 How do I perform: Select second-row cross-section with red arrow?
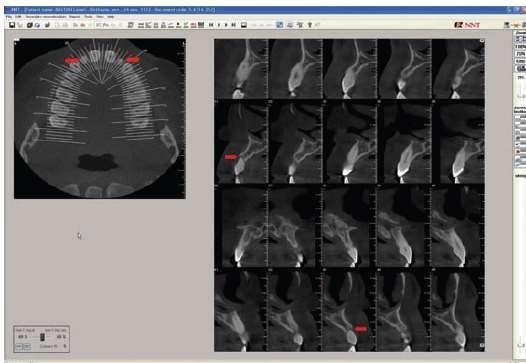[x=241, y=142]
